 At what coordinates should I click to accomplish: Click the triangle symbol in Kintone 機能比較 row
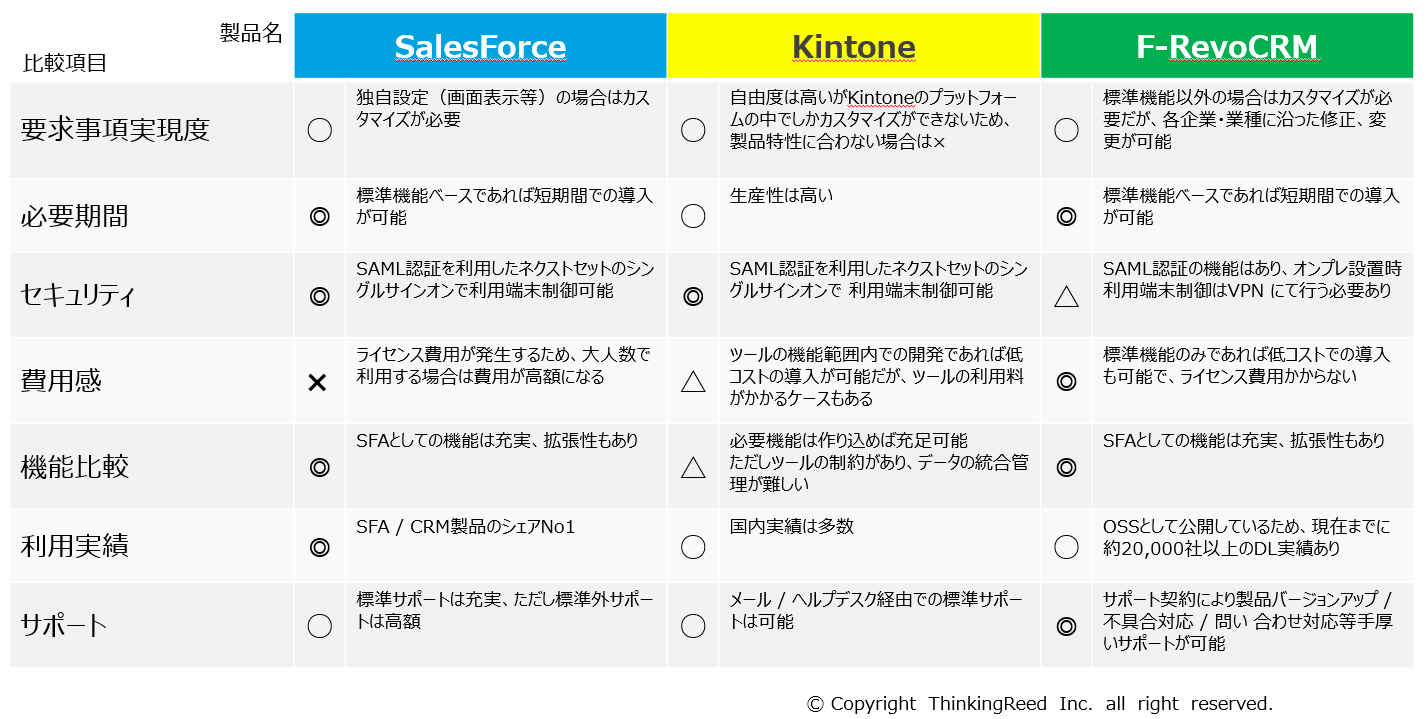click(x=693, y=467)
